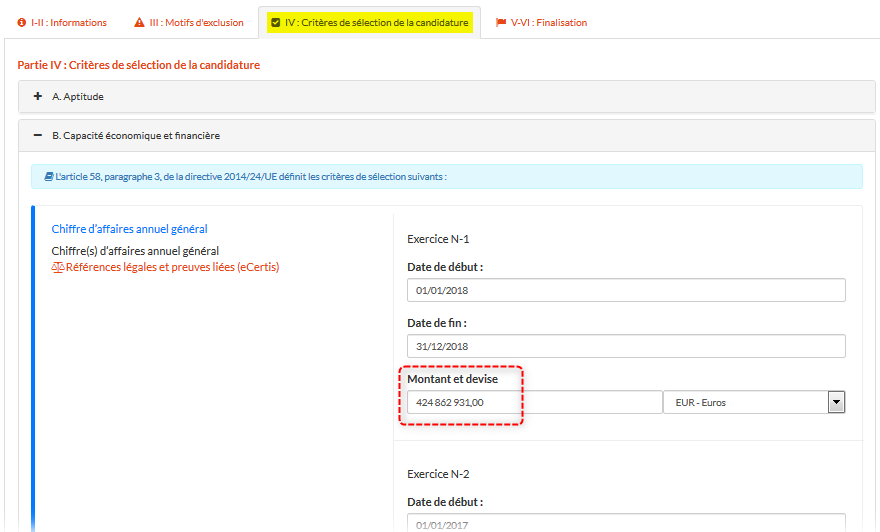880x532 pixels.
Task: Switch to the Informations tab
Action: click(69, 23)
